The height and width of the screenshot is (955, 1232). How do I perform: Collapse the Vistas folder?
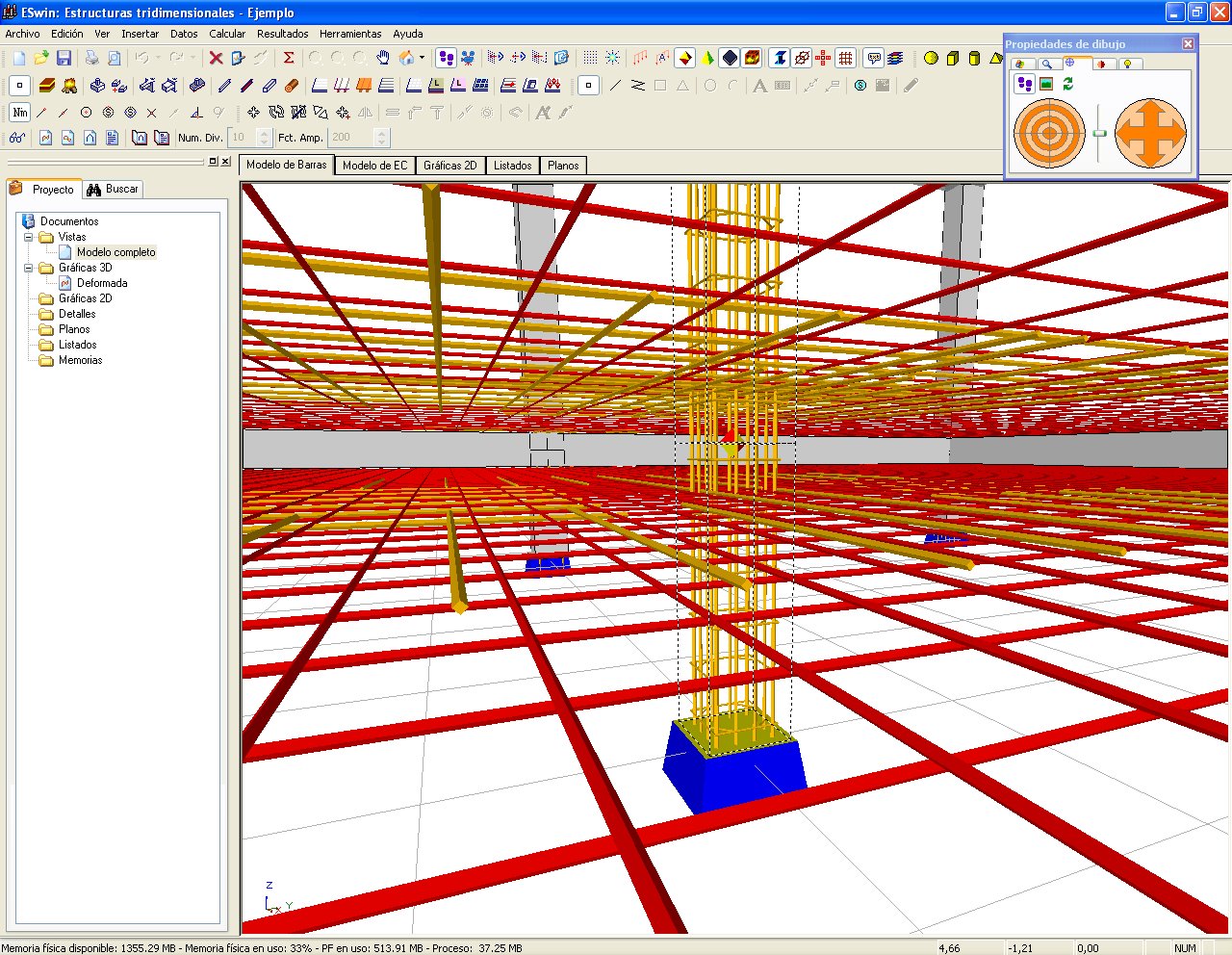28,237
